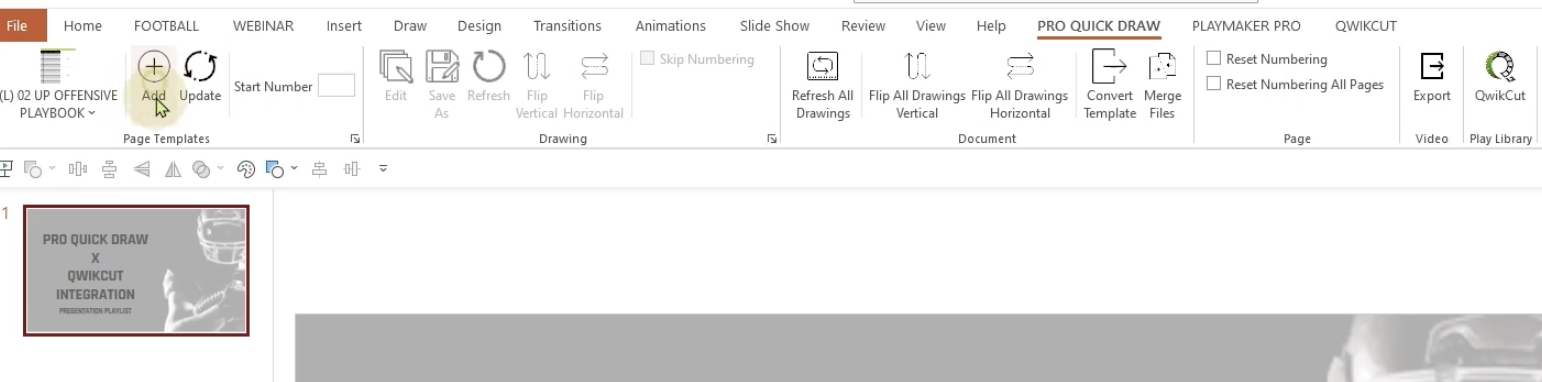
Task: Click into the Start Number field
Action: coord(336,86)
